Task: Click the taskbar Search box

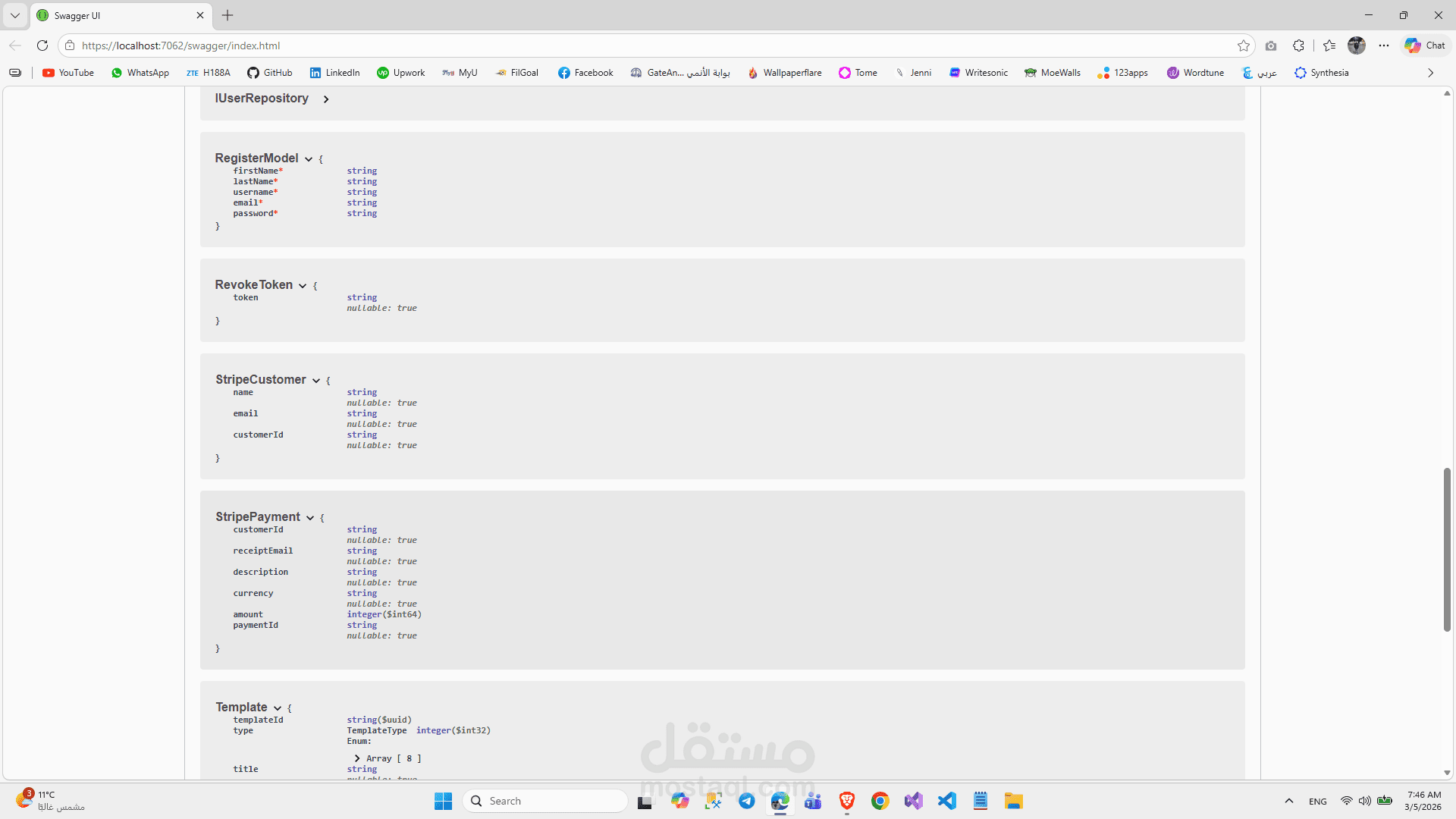Action: click(546, 801)
